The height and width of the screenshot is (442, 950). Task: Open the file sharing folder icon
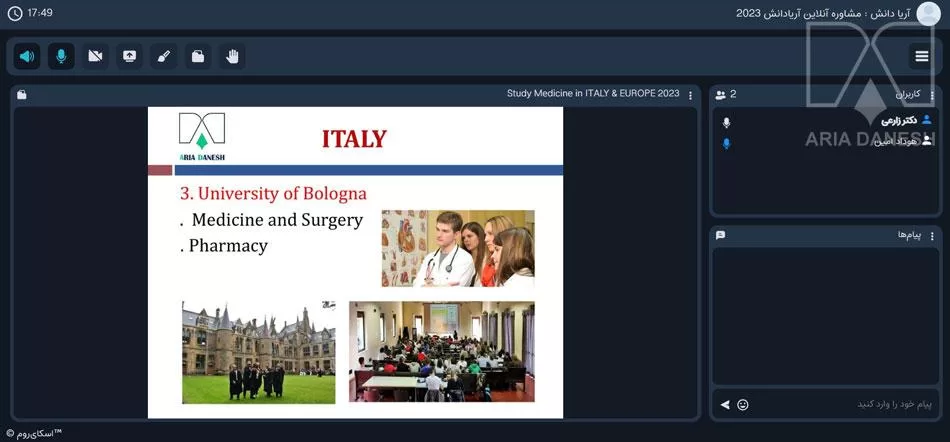(x=198, y=56)
